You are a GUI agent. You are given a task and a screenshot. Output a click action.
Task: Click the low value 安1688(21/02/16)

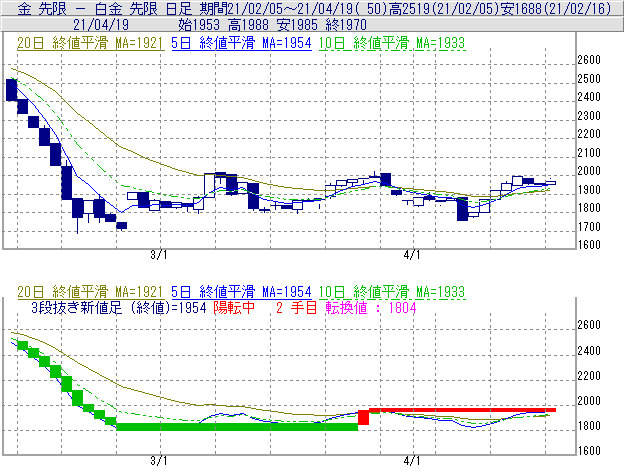[x=556, y=8]
